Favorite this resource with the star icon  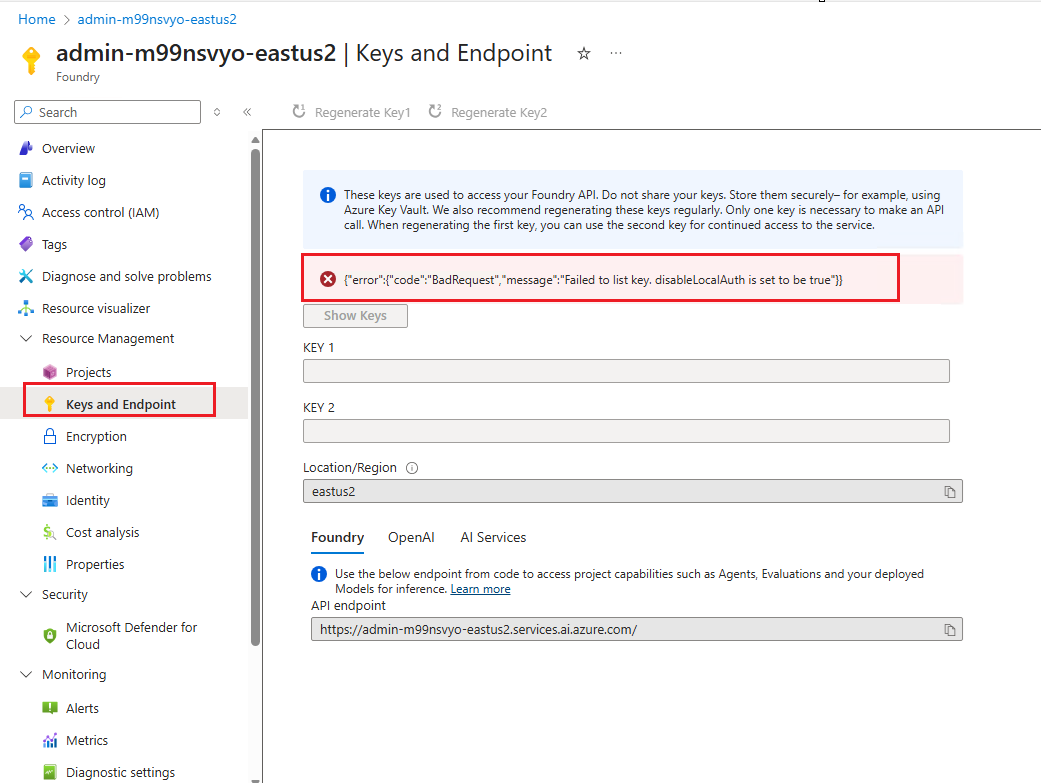point(584,53)
